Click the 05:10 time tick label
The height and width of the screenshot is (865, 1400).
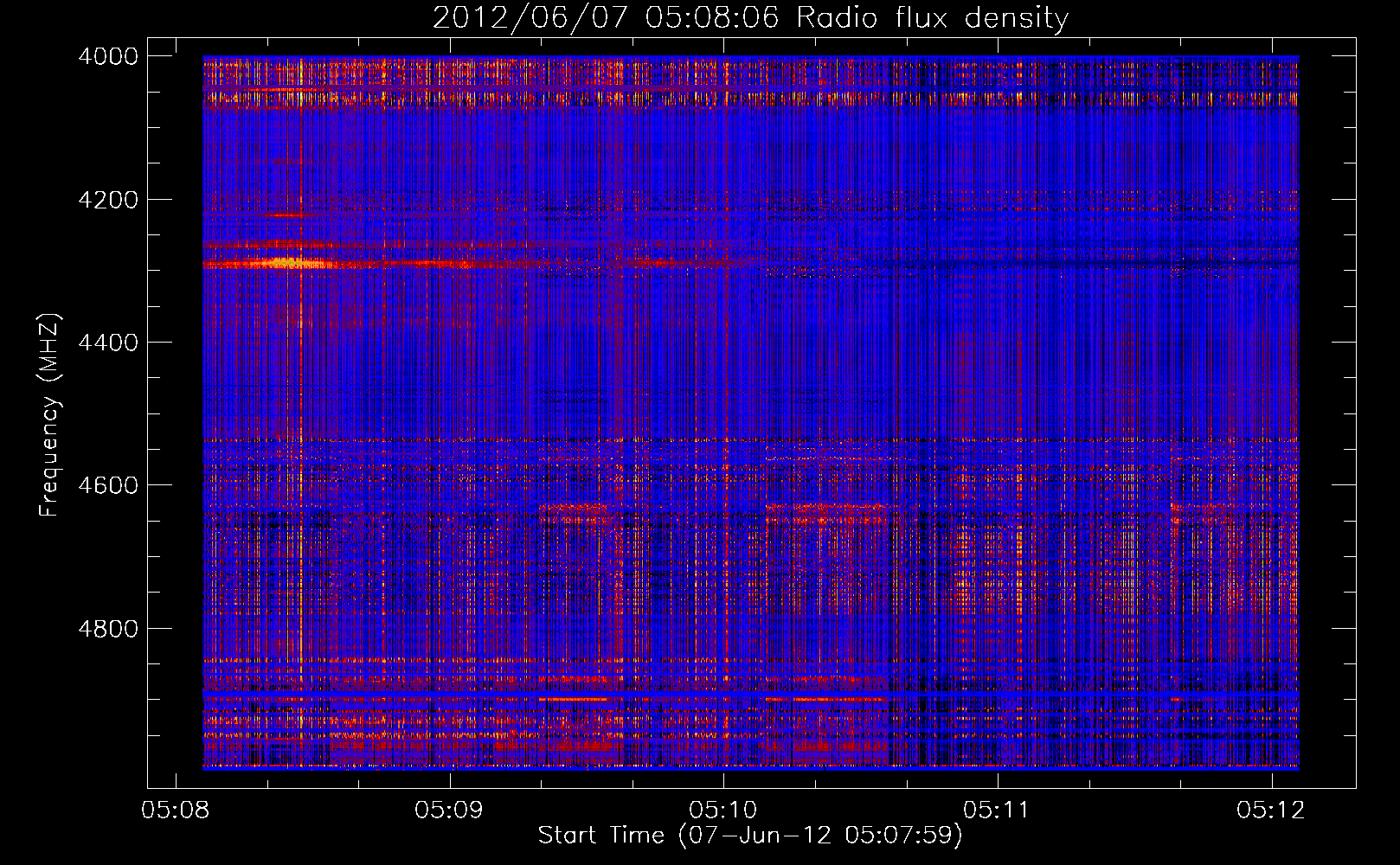click(x=723, y=811)
